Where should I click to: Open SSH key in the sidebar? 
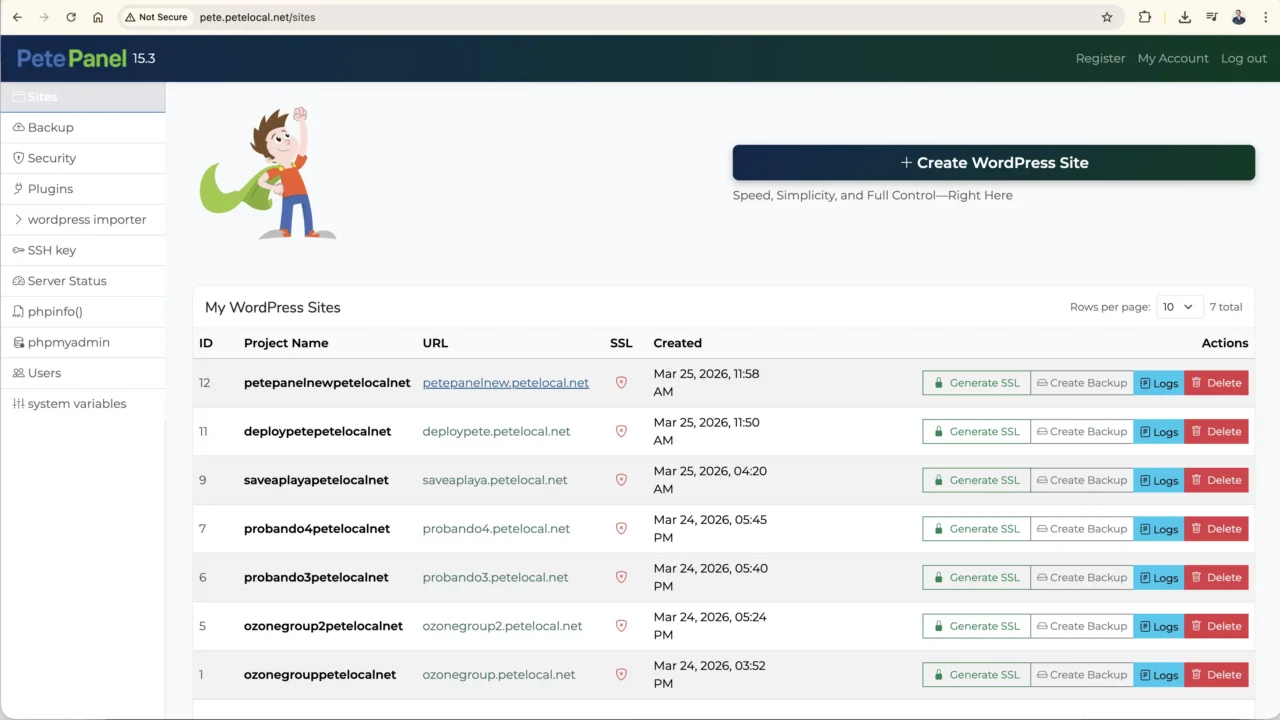(x=82, y=250)
